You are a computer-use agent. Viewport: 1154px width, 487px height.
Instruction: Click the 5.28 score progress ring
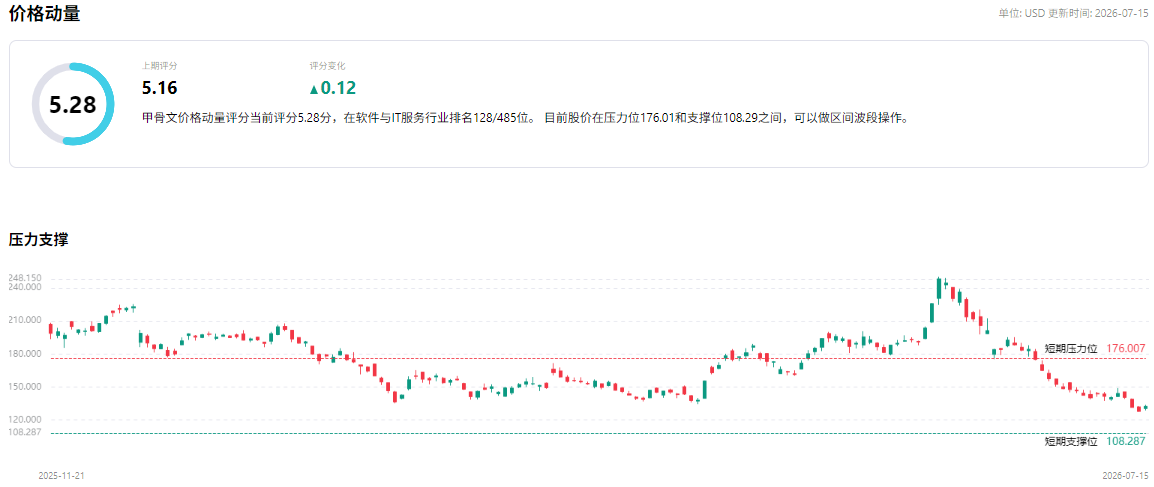(x=73, y=104)
